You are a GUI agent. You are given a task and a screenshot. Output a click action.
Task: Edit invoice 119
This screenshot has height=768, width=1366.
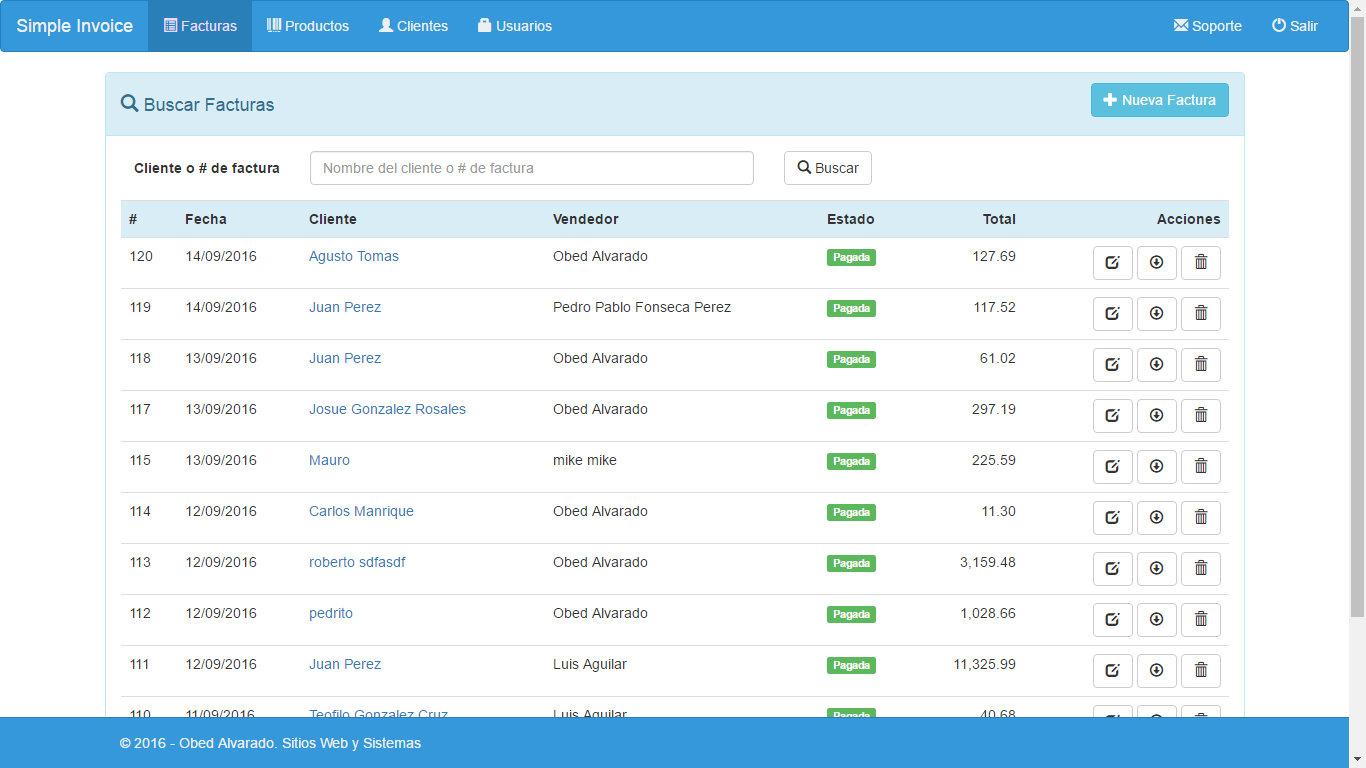tap(1112, 314)
